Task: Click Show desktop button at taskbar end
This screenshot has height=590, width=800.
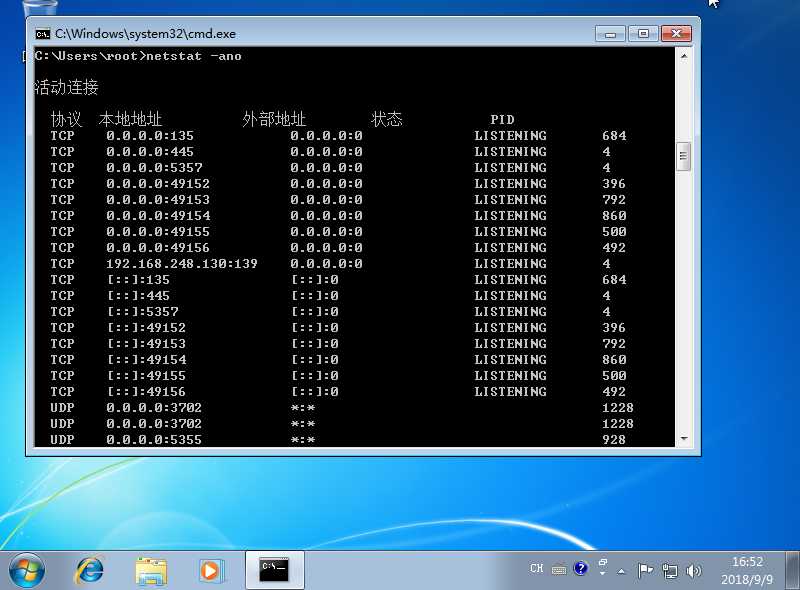Action: tap(792, 570)
